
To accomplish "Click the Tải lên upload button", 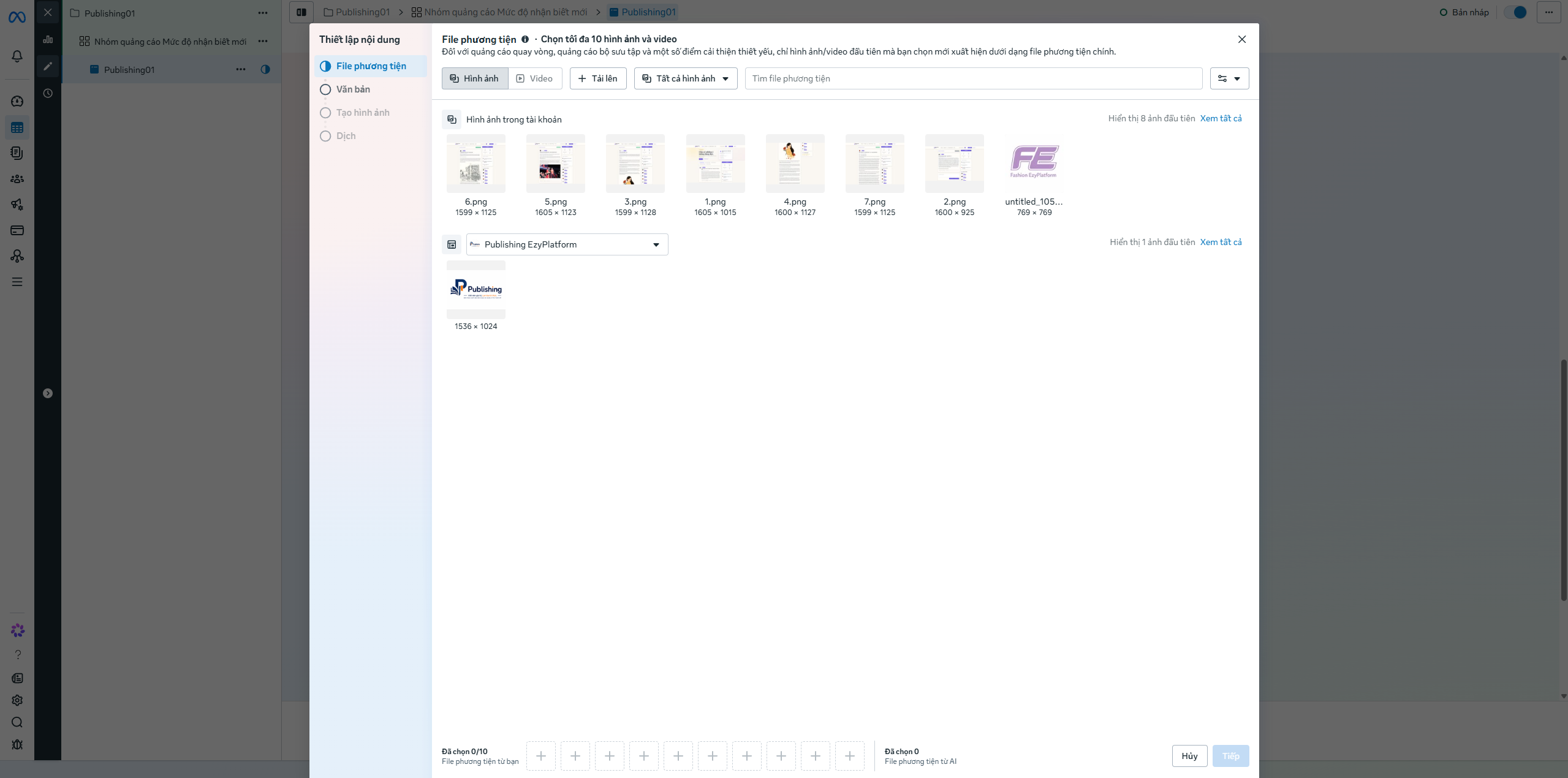I will [x=598, y=78].
